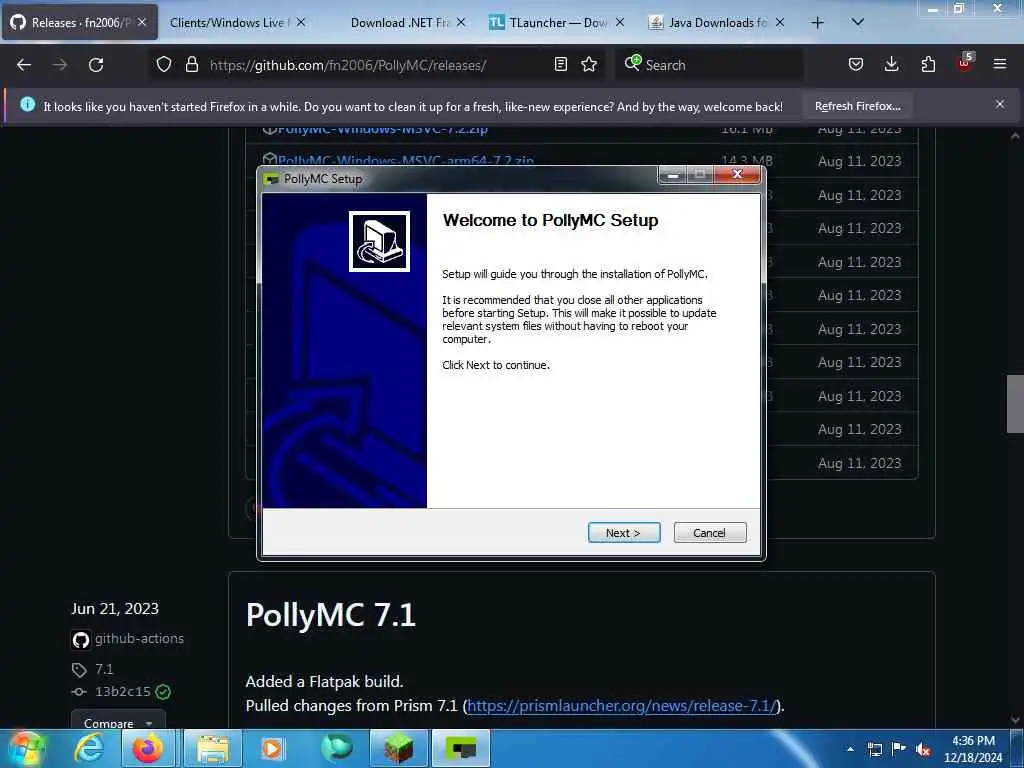1024x768 pixels.
Task: Launch Internet Explorer from taskbar
Action: tap(88, 748)
